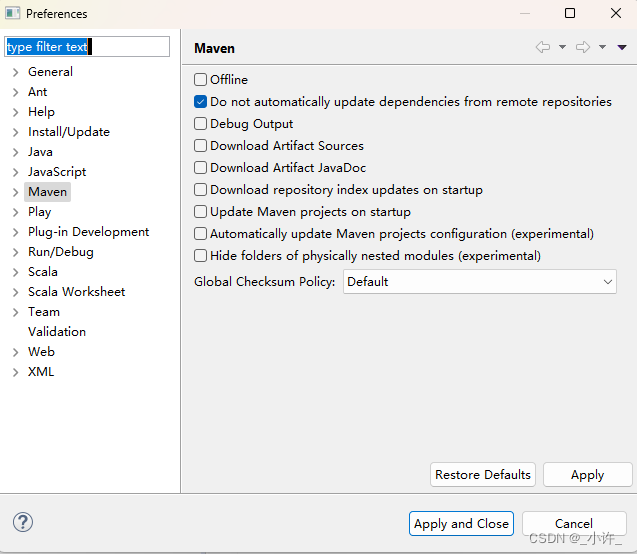
Task: Open the Team preferences page
Action: [44, 312]
